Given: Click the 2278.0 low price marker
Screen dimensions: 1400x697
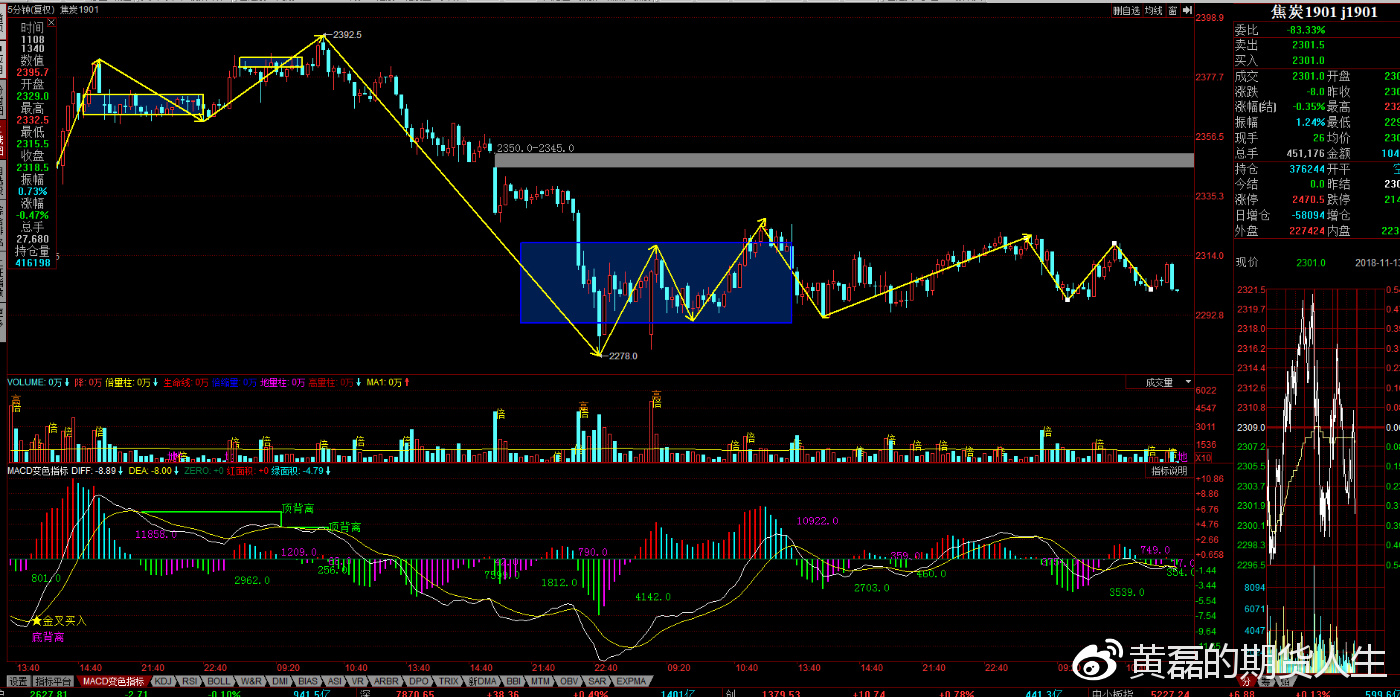Looking at the screenshot, I should click(x=620, y=354).
